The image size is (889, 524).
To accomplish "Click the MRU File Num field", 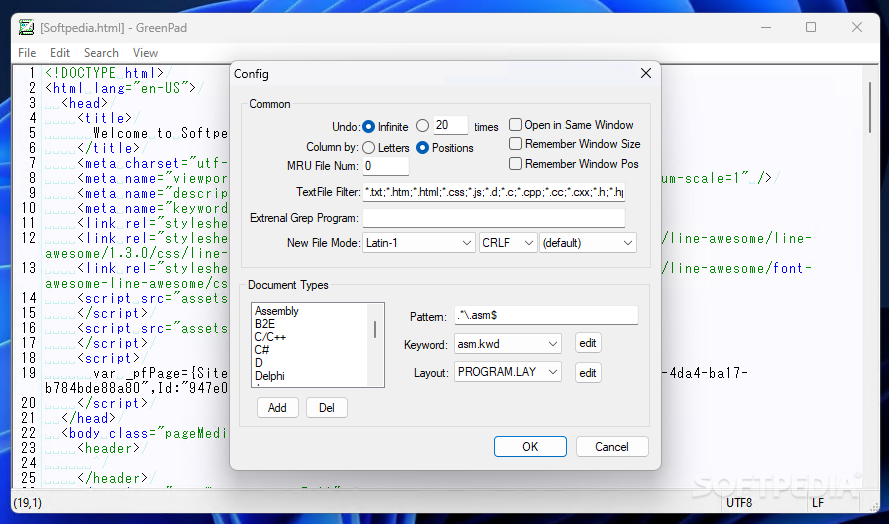I will point(386,166).
